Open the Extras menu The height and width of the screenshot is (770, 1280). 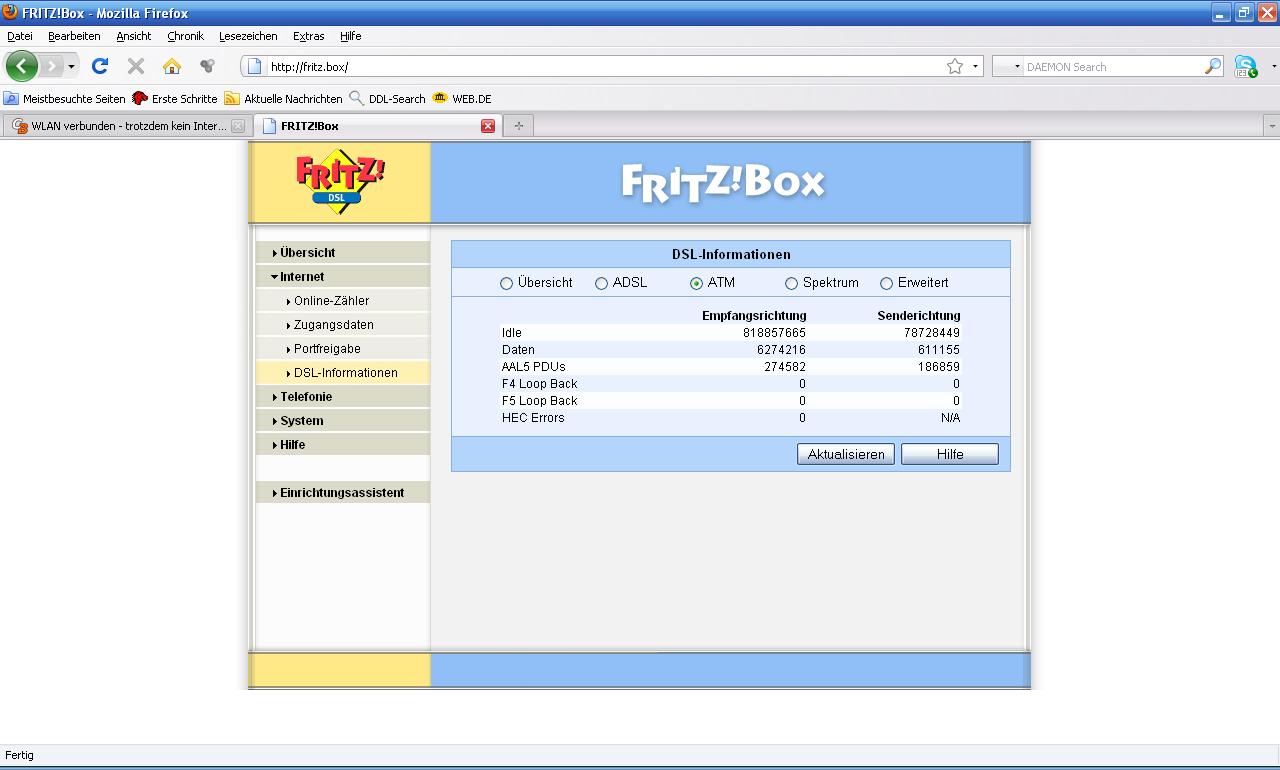coord(309,36)
